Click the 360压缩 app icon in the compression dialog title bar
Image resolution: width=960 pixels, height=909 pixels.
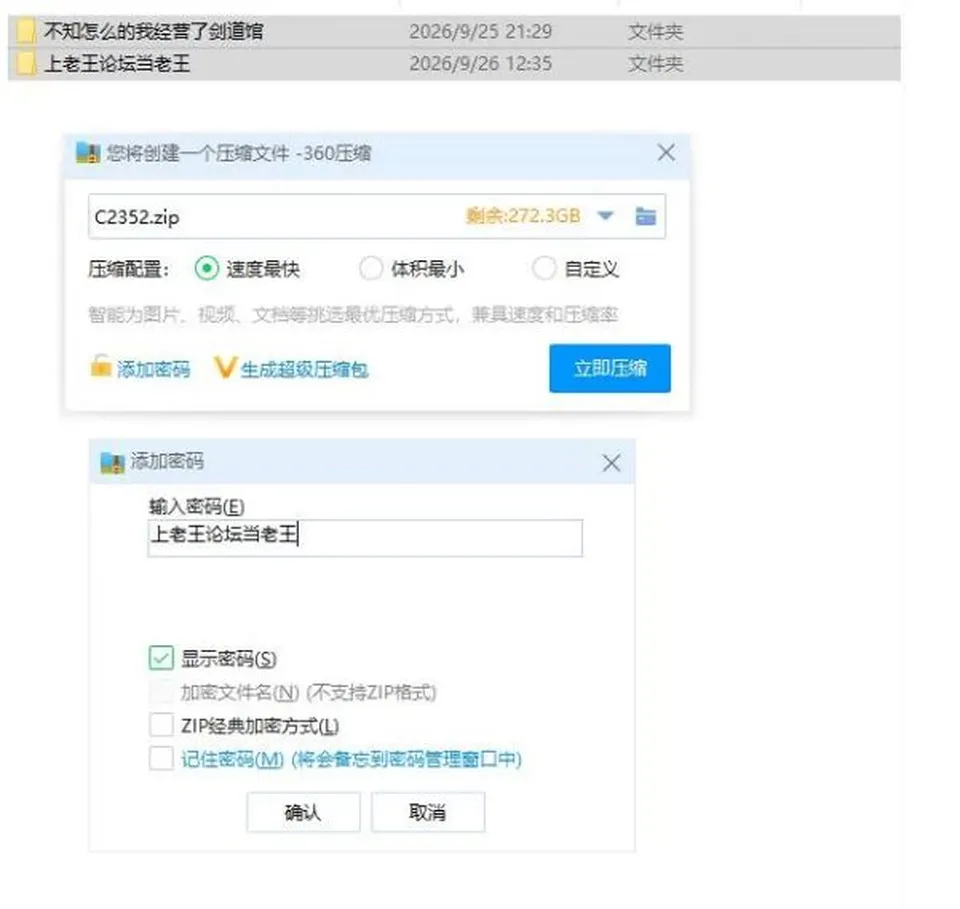88,153
